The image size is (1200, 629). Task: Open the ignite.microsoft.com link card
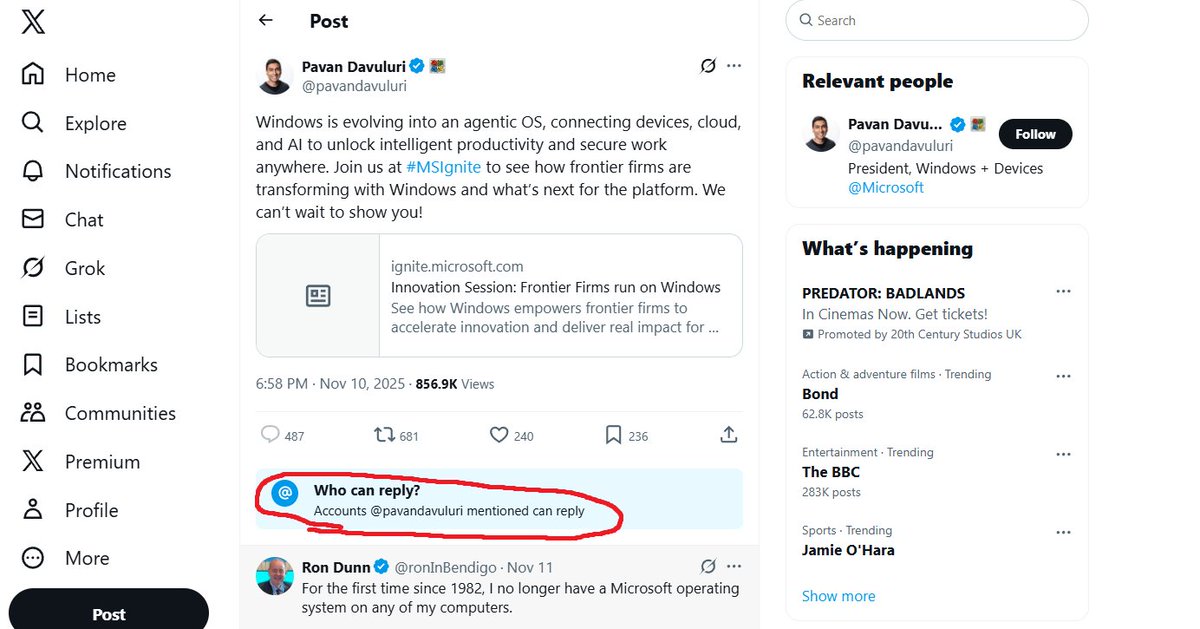click(499, 296)
